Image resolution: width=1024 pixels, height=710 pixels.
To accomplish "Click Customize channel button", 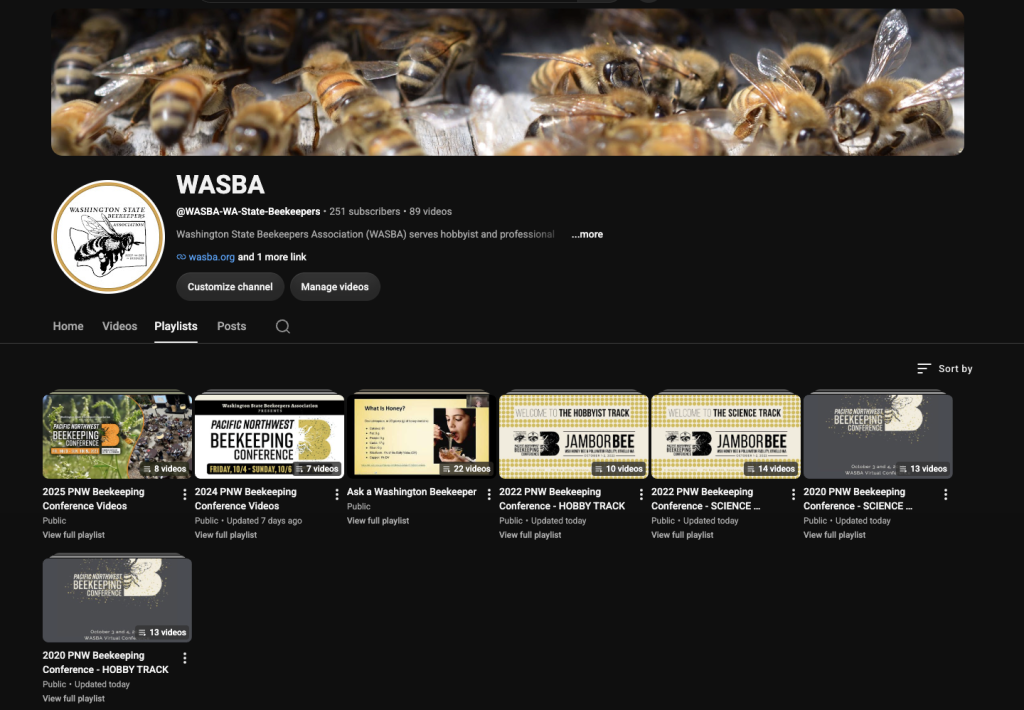I will point(230,287).
